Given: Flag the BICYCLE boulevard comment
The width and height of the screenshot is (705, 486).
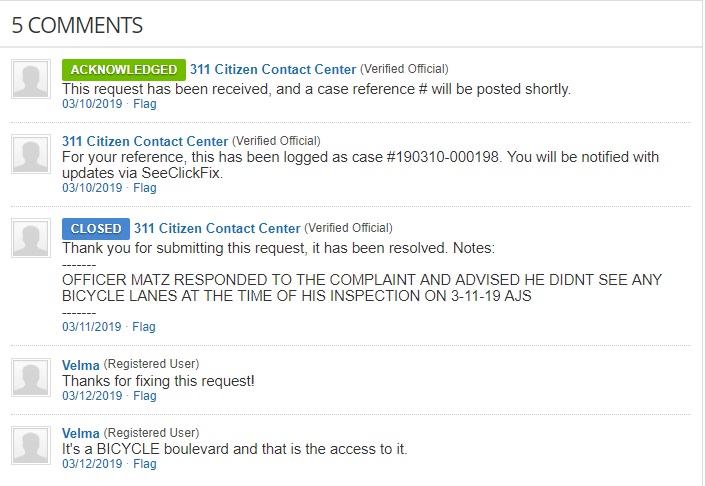Looking at the screenshot, I should pyautogui.click(x=145, y=464).
